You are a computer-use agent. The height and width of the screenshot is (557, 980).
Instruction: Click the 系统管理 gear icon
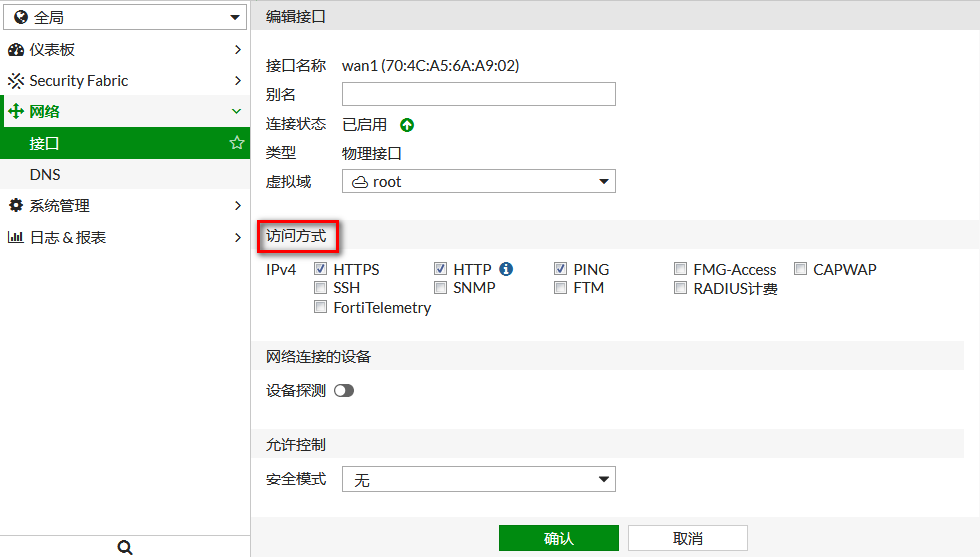(16, 206)
